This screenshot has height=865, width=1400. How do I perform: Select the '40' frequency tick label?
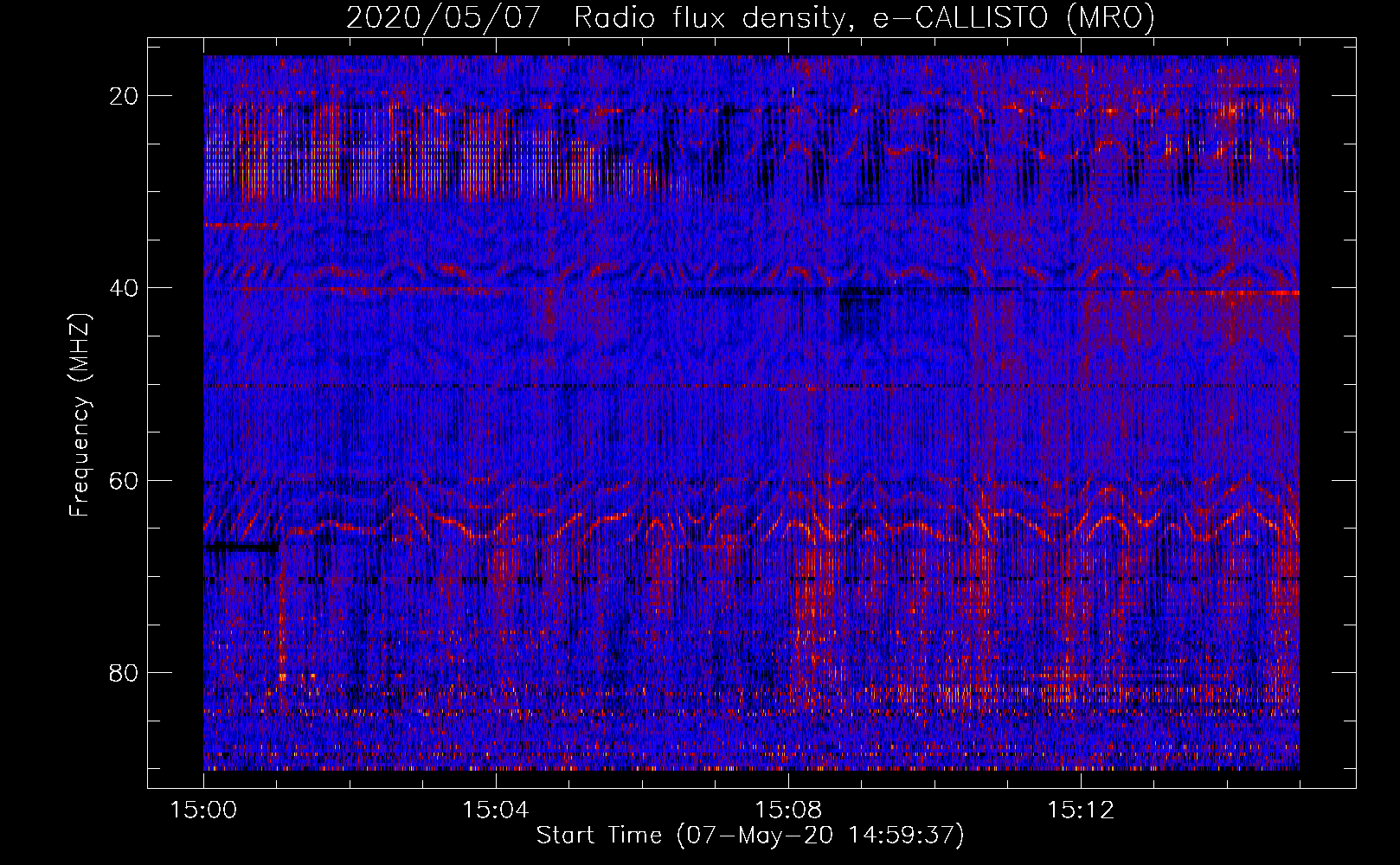124,287
